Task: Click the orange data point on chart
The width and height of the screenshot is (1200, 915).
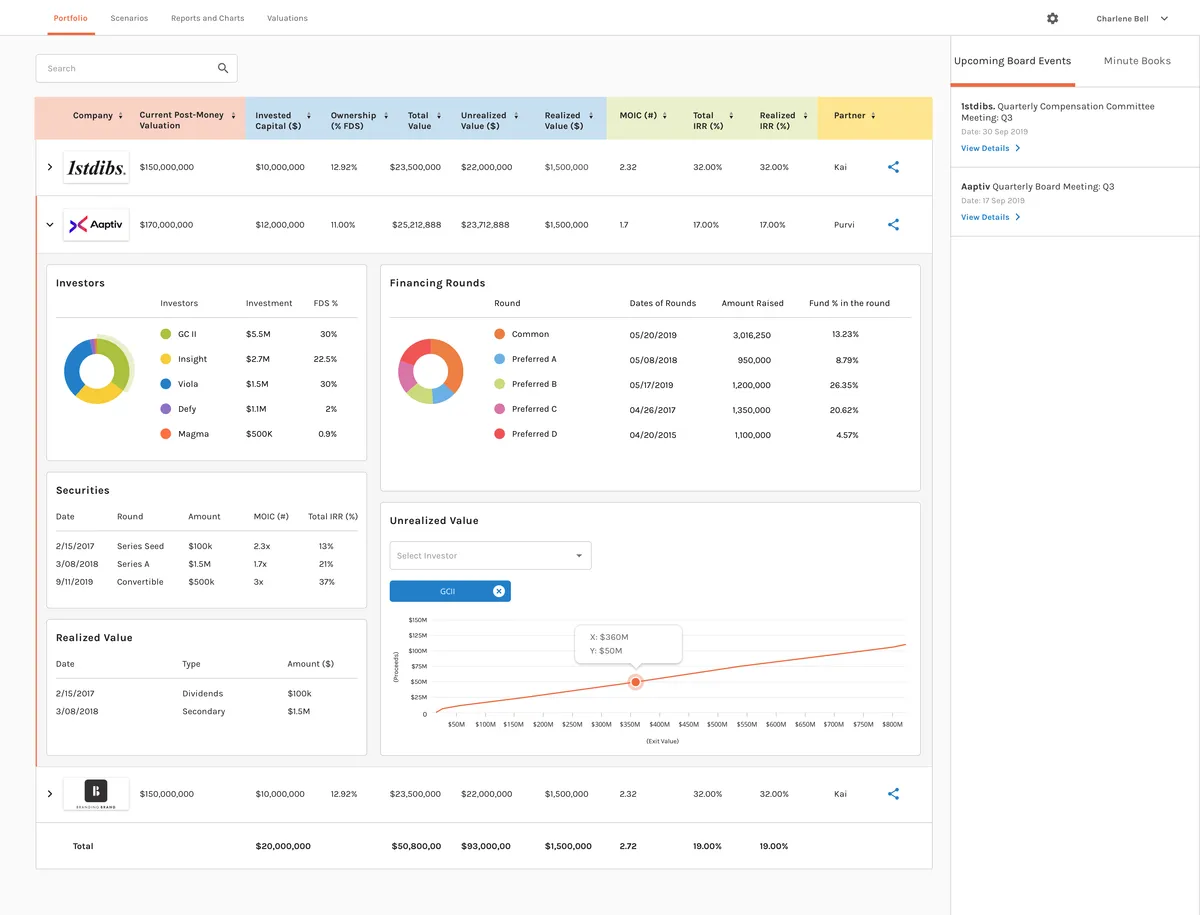Action: [635, 682]
